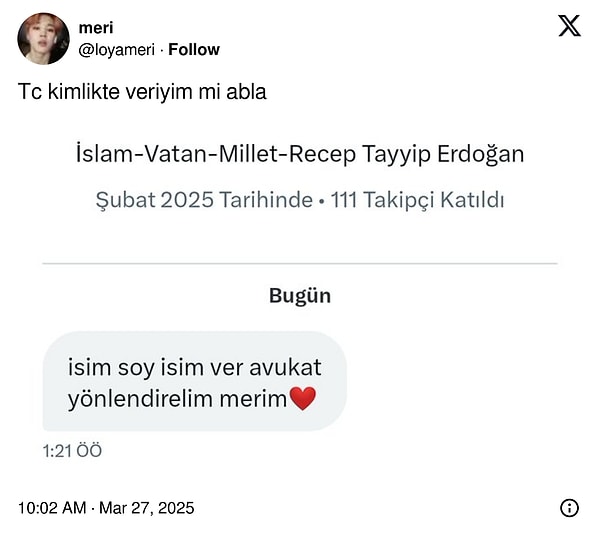Click the red heart emoji in message
Screen dimensions: 600x538
(303, 398)
